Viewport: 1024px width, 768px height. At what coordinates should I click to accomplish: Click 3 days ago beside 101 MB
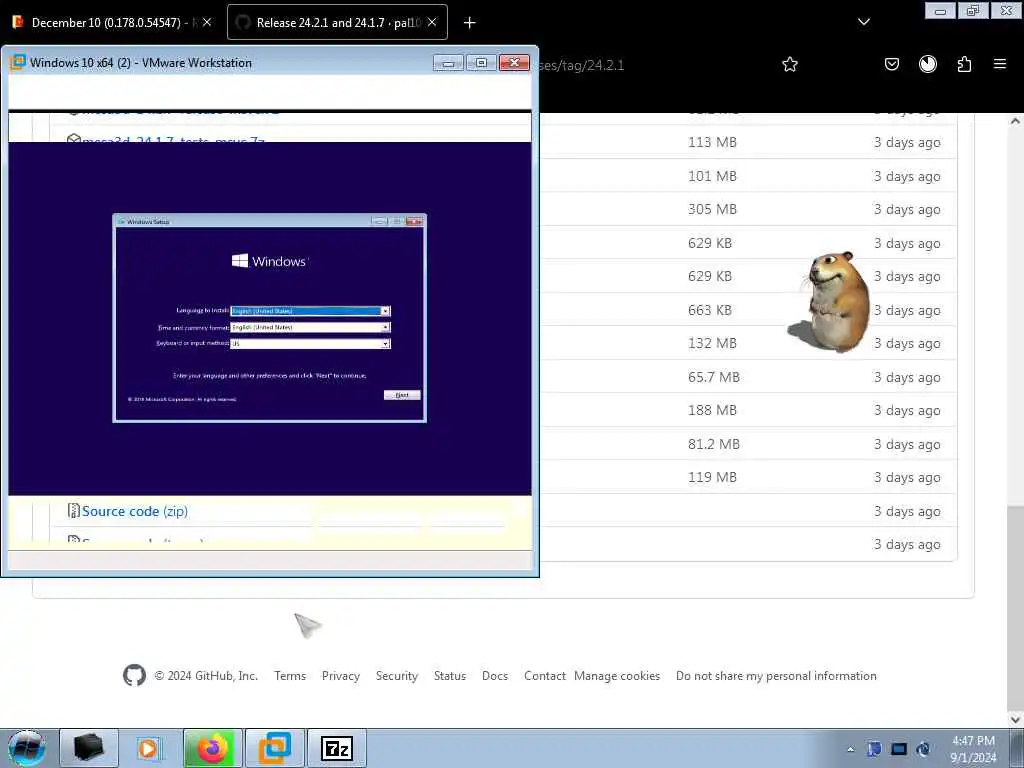pos(907,176)
